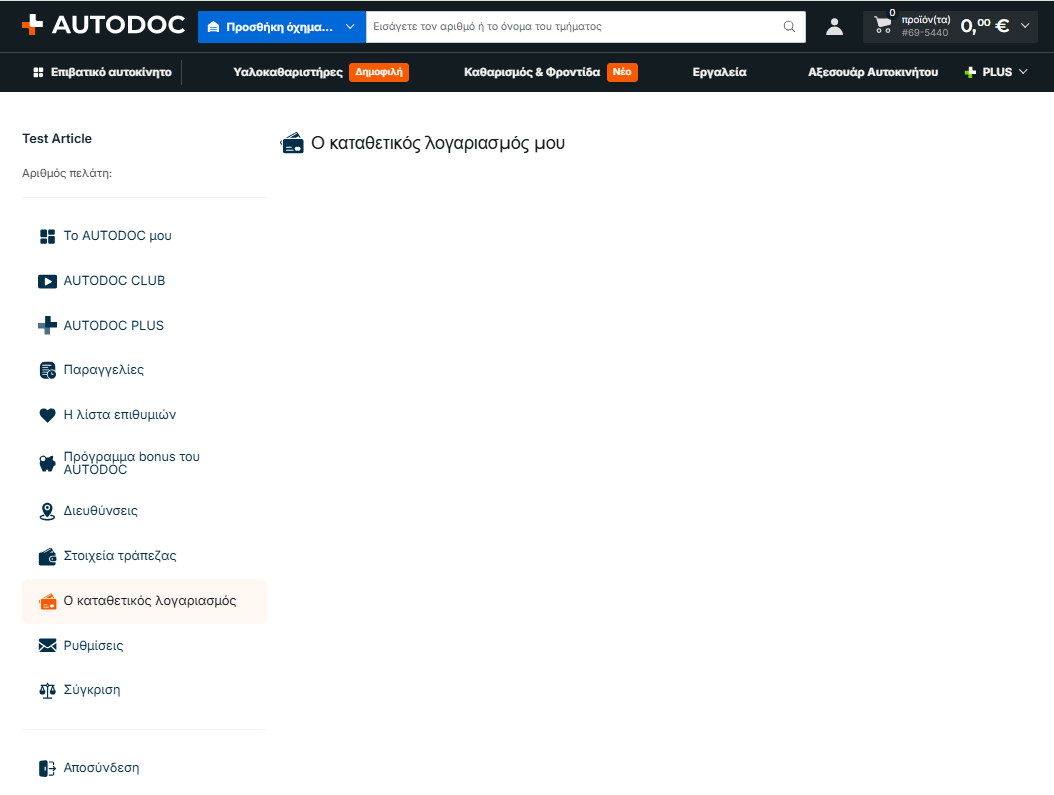The height and width of the screenshot is (795, 1054).
Task: Open Επιβατικό αυτοκίνητο category selector
Action: coord(102,72)
